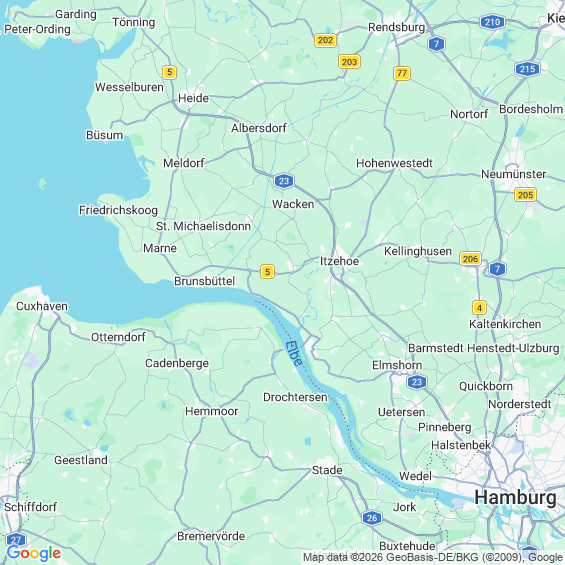Click the A7 shield near Kaltenkirchen

pyautogui.click(x=498, y=269)
